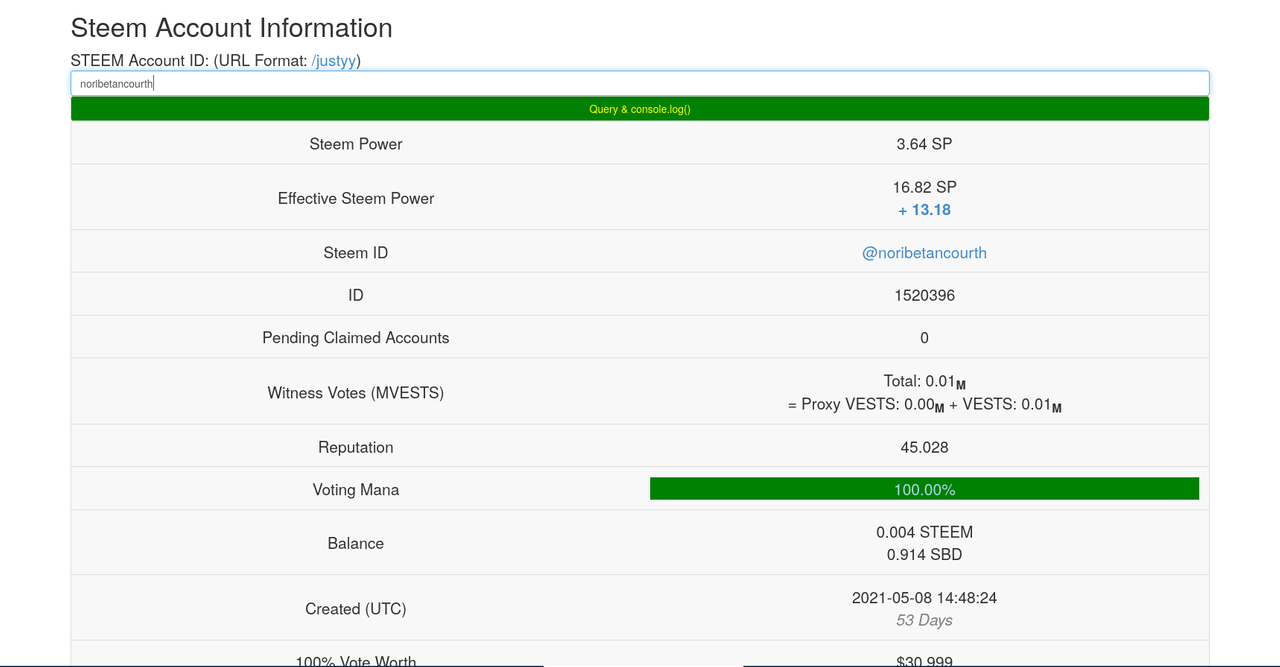The image size is (1280, 667).
Task: Select the Reputation row label
Action: 356,447
